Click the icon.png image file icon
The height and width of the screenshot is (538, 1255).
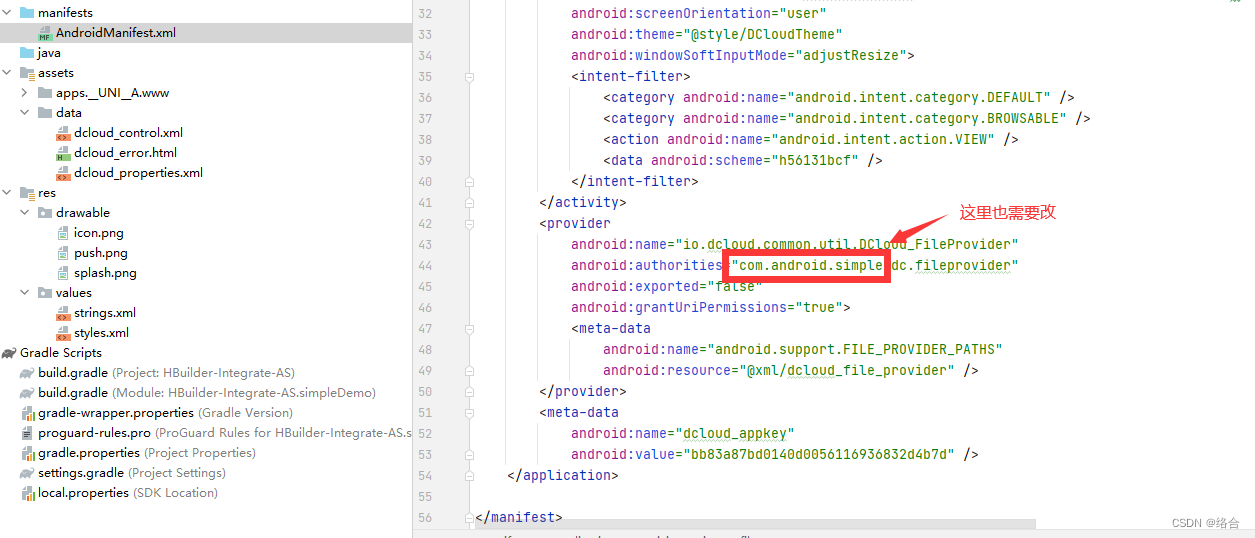[x=63, y=233]
